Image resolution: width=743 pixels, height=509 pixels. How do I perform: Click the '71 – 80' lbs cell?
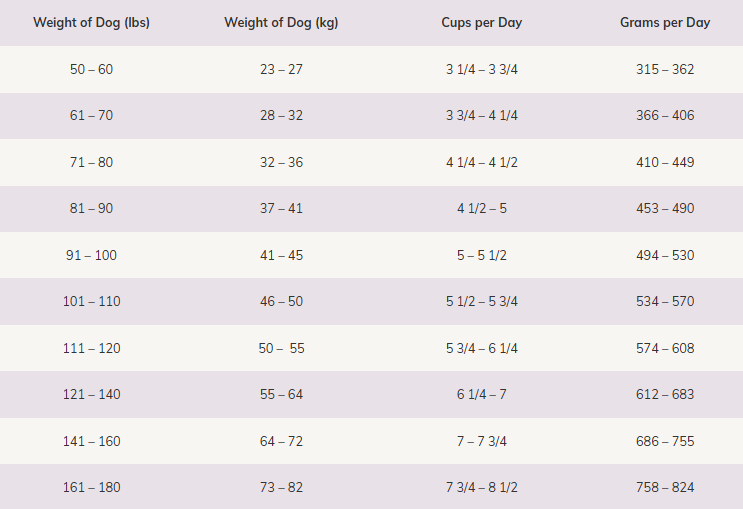91,162
